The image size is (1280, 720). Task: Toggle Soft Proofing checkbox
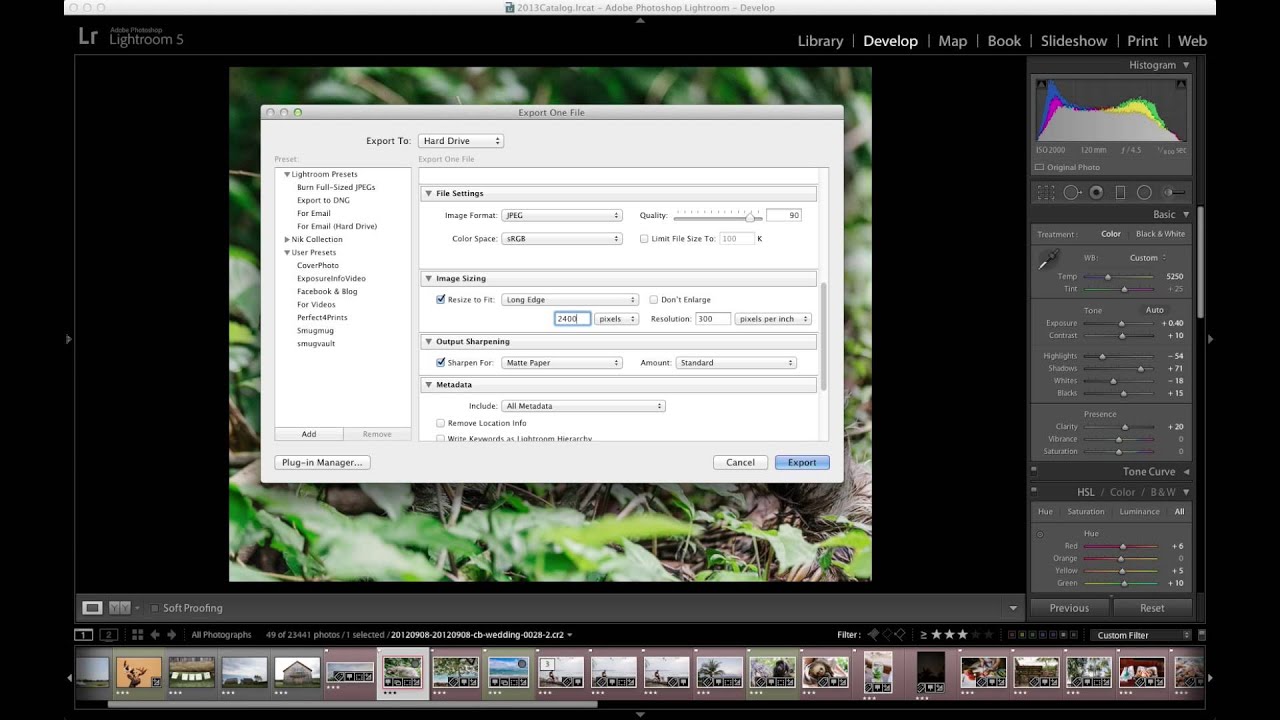point(155,608)
